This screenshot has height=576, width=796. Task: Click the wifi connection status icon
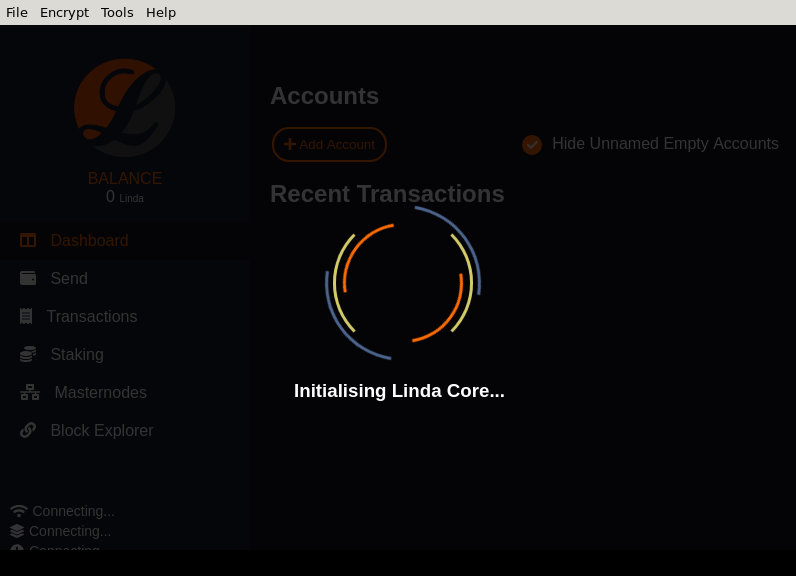[19, 511]
